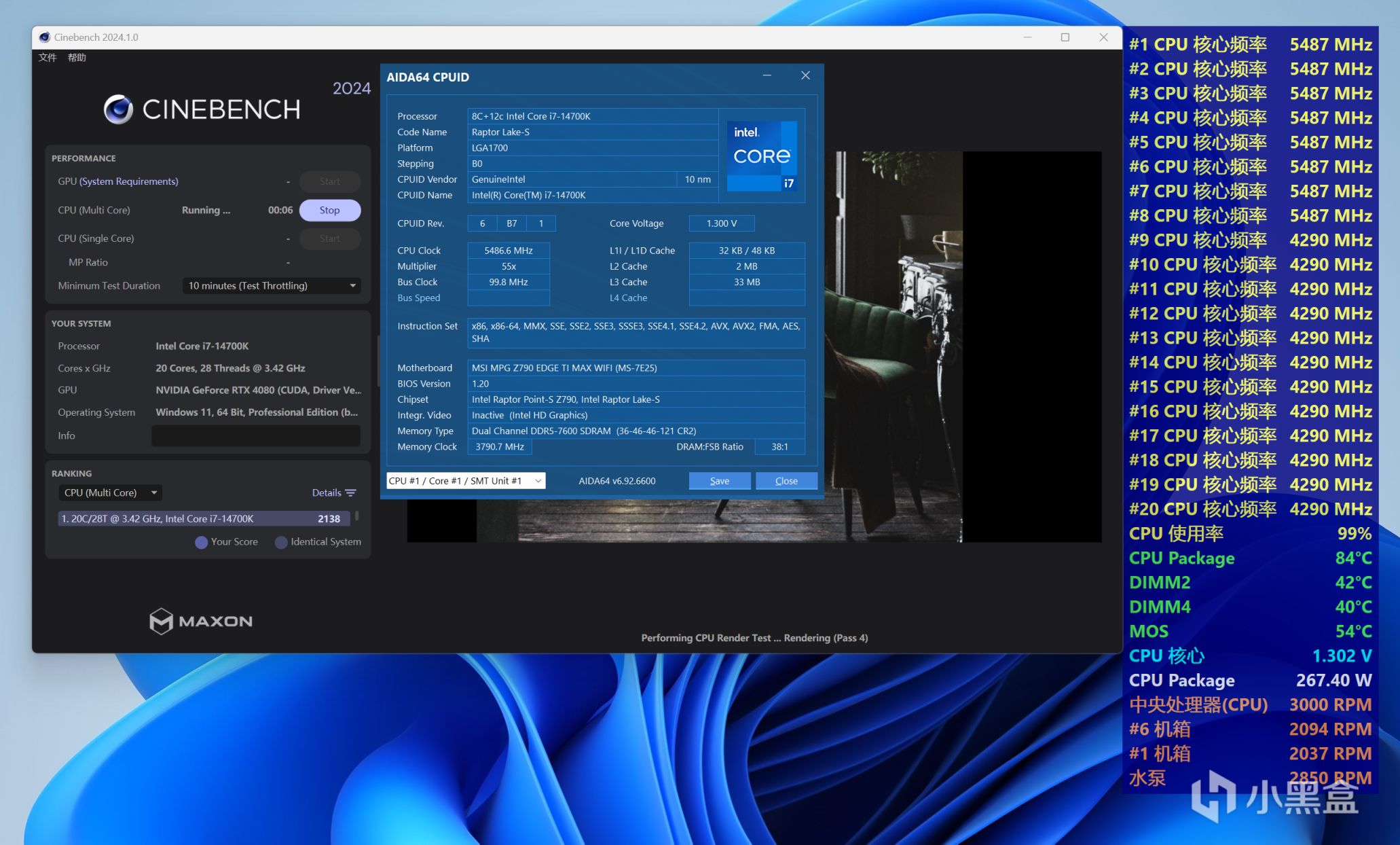Screen dimensions: 1400x845
Task: Open the 帮助 menu
Action: coord(77,58)
